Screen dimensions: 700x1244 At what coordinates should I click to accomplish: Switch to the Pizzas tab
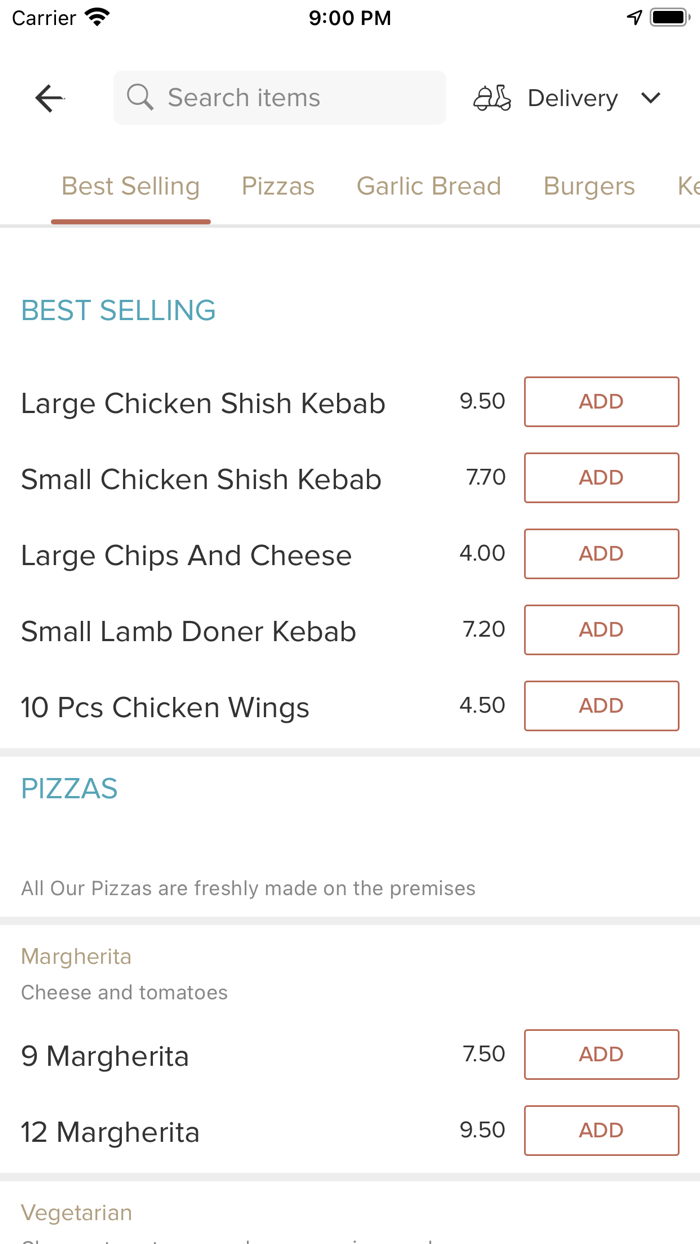pos(278,187)
